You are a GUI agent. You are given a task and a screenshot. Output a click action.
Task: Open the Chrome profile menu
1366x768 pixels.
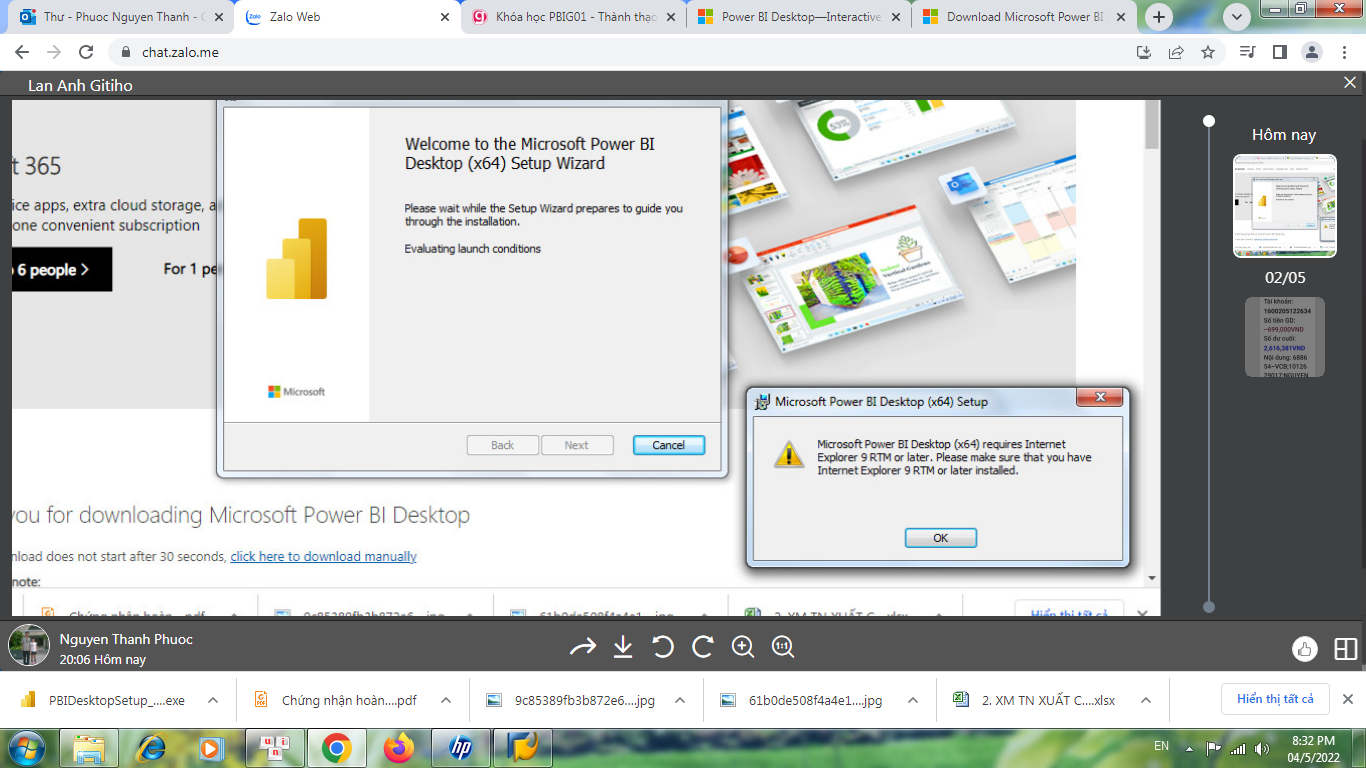(1311, 52)
